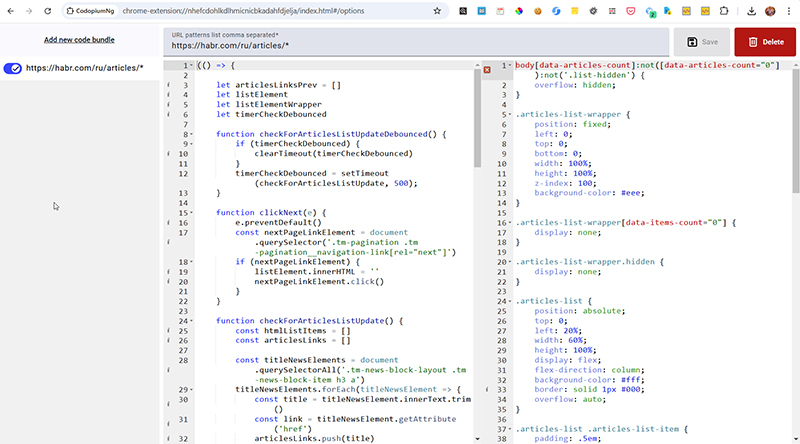The height and width of the screenshot is (444, 800).
Task: Bookmark this page with the star icon
Action: [x=437, y=11]
